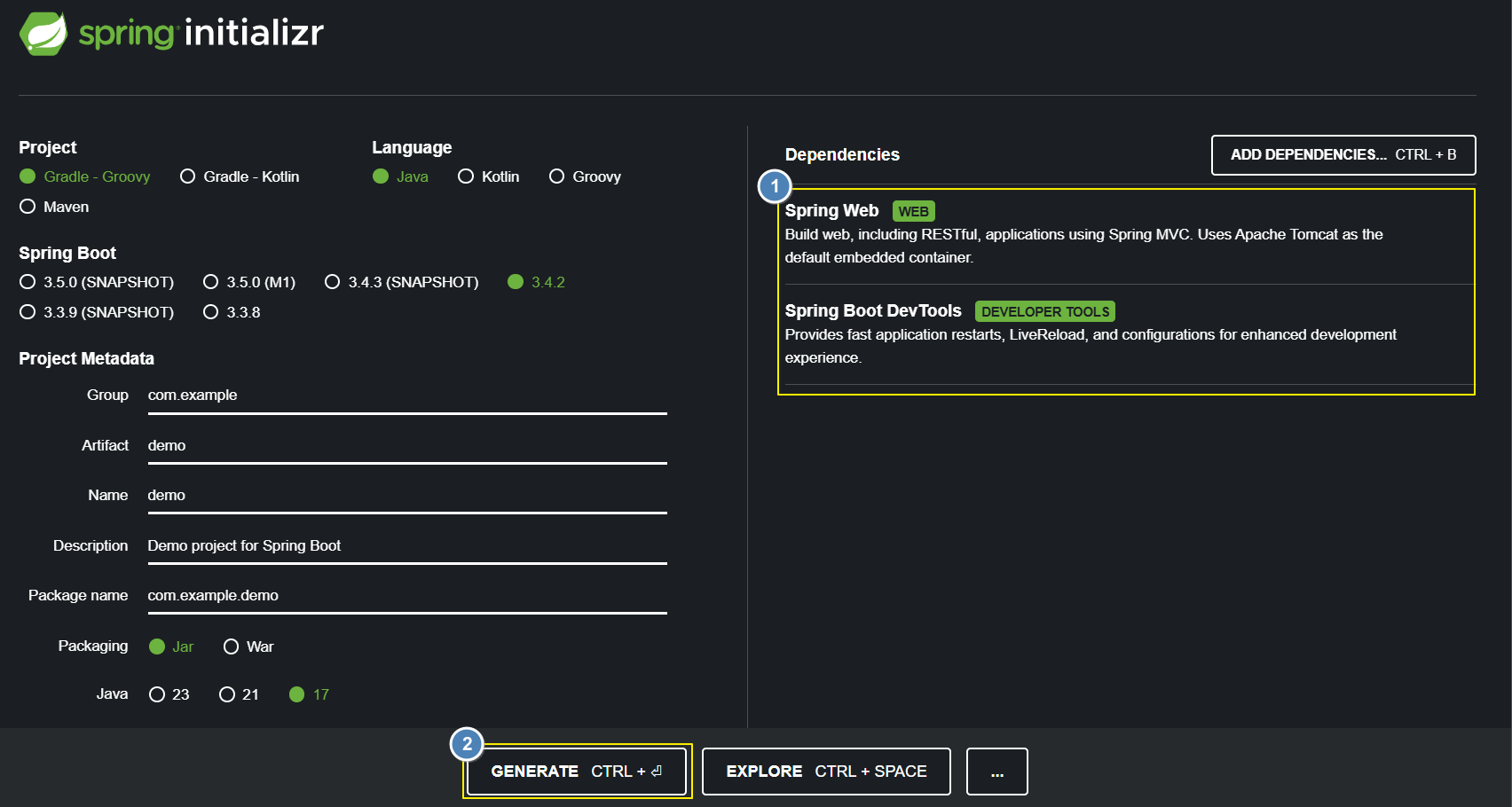Image resolution: width=1512 pixels, height=807 pixels.
Task: Open Explore project preview
Action: click(826, 772)
